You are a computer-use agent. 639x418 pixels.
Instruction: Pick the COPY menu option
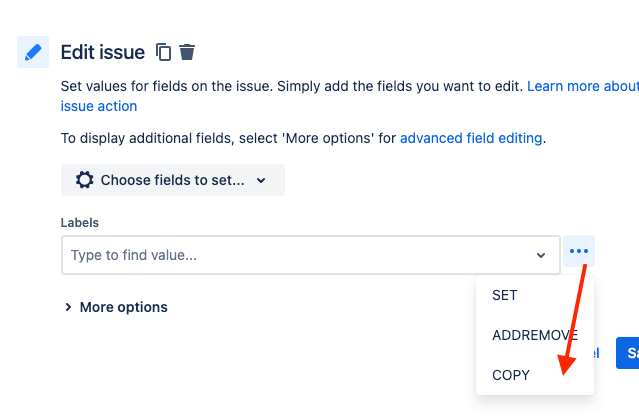(511, 375)
